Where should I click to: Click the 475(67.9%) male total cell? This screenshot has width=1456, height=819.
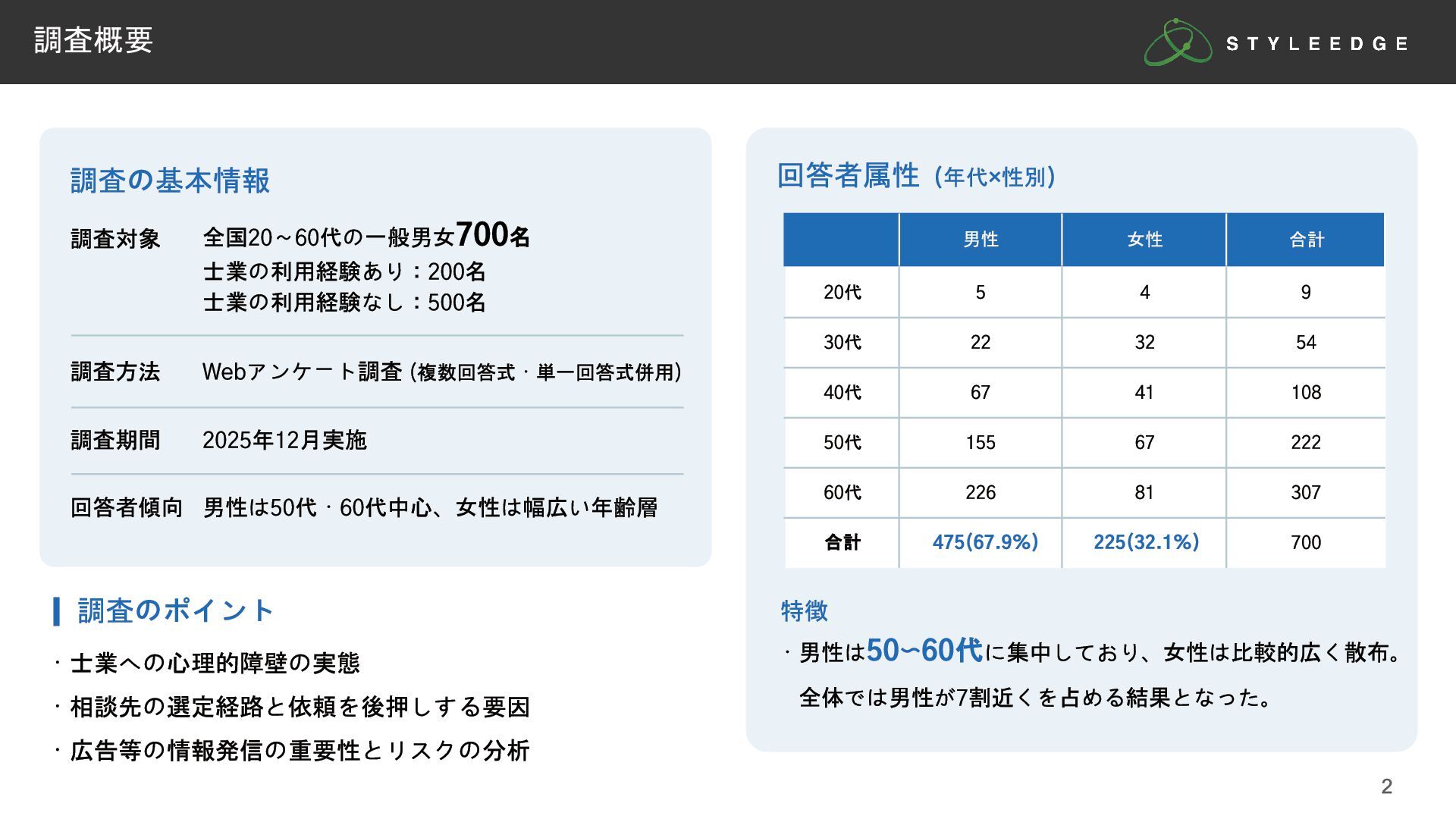pyautogui.click(x=985, y=542)
